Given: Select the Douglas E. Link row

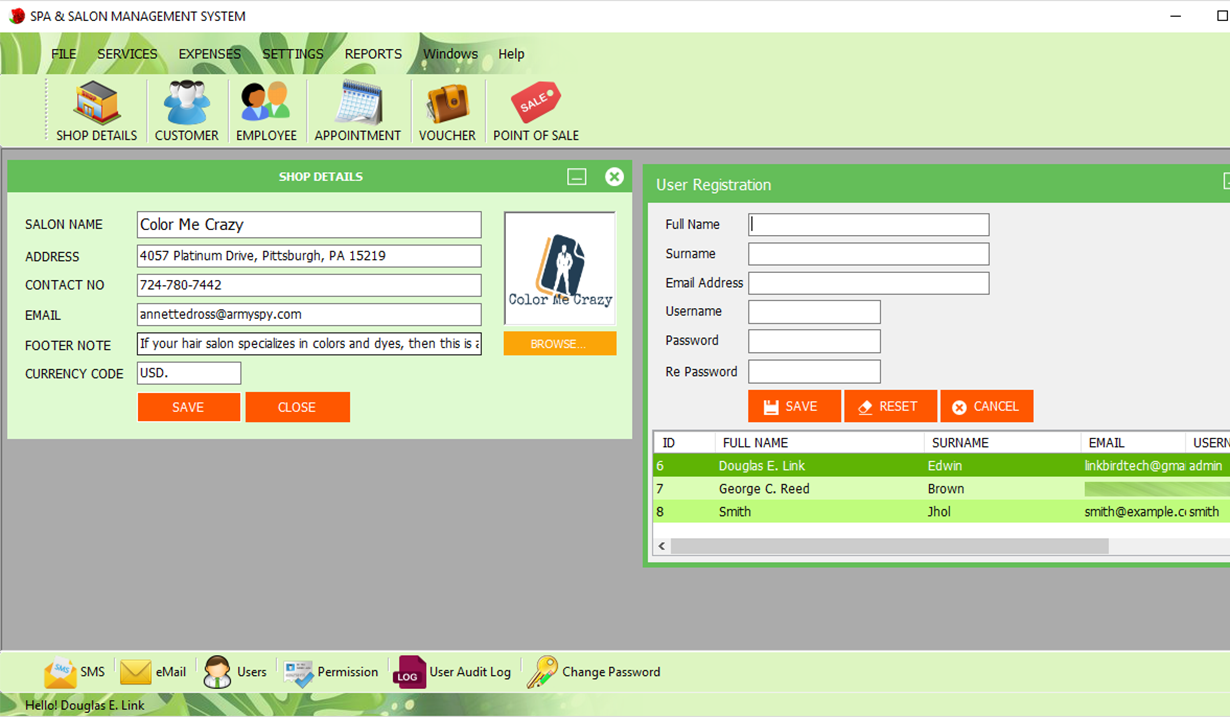Looking at the screenshot, I should (941, 466).
